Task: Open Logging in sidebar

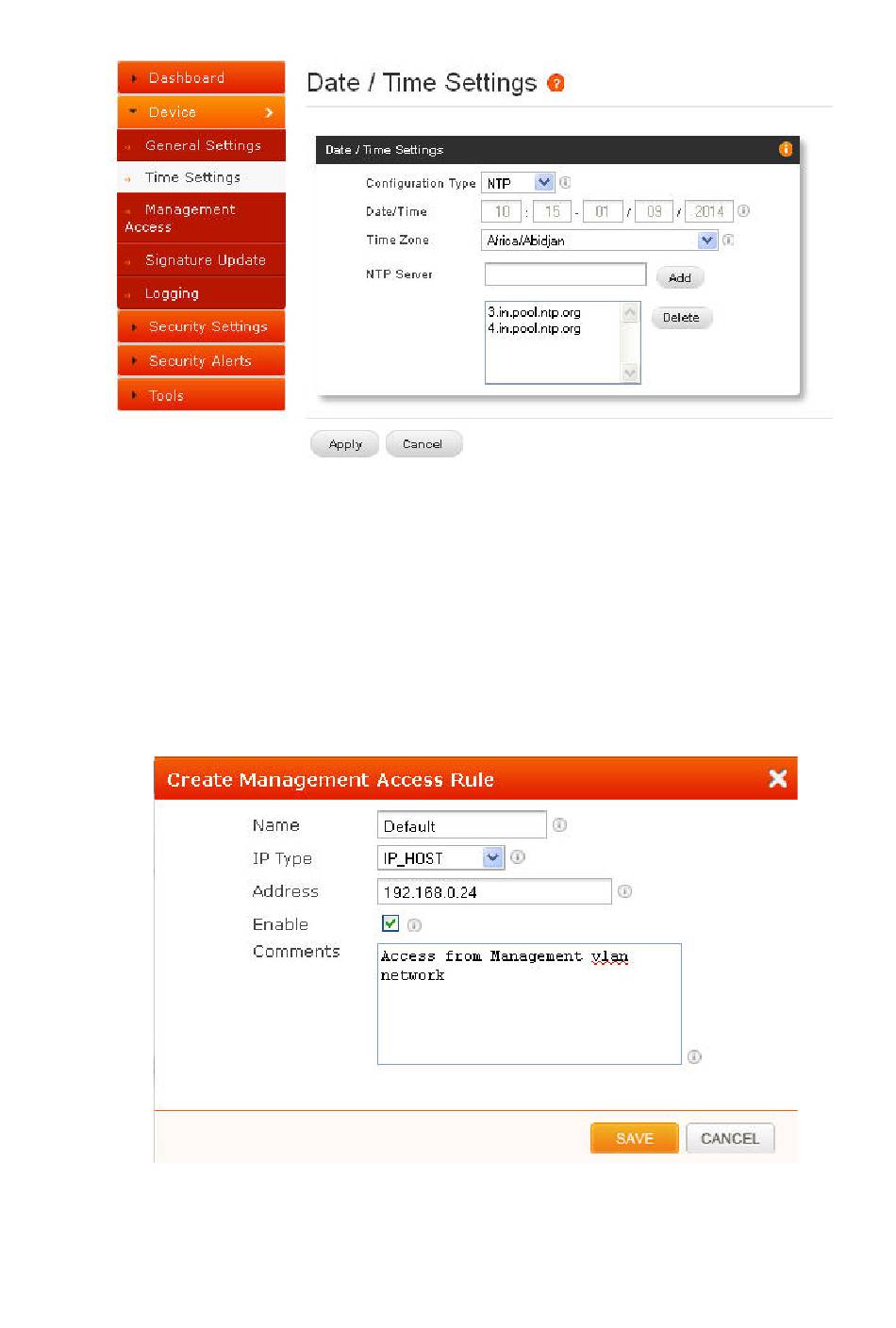Action: pos(201,293)
